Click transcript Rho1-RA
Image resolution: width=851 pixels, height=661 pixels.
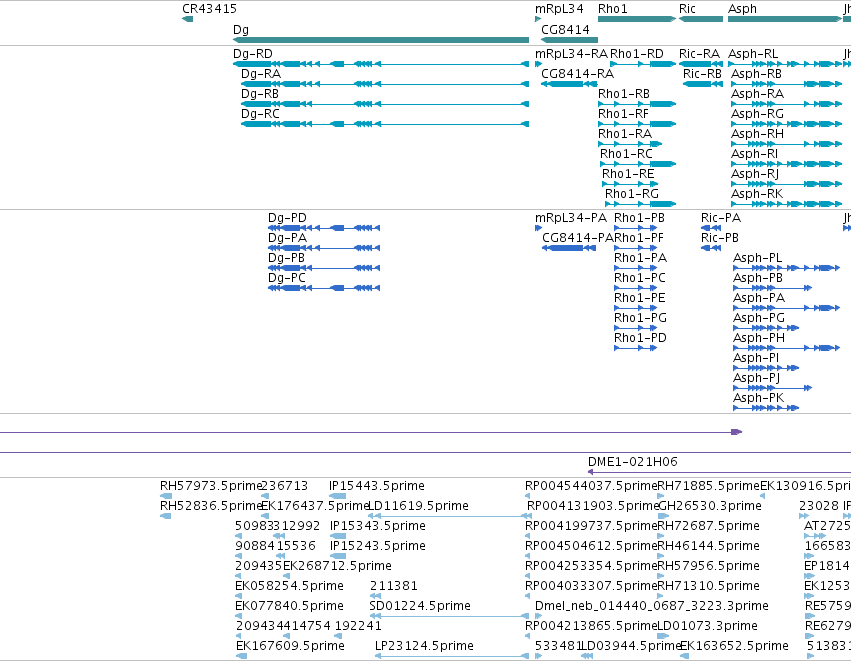[630, 144]
